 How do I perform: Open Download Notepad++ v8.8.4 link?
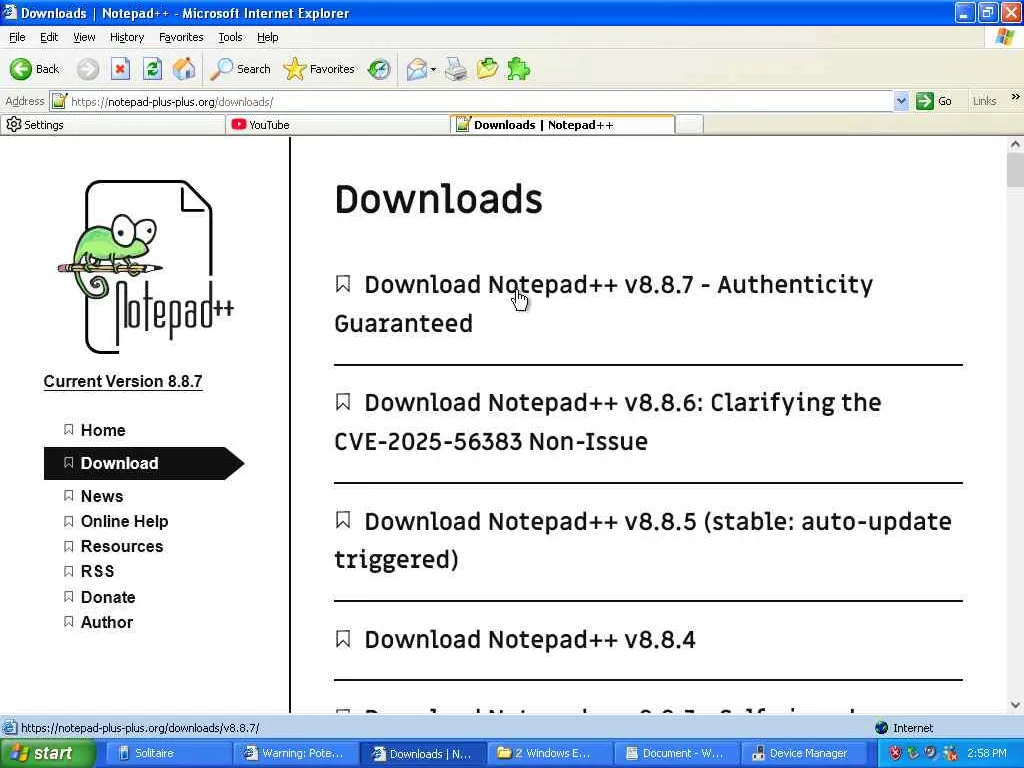[530, 639]
